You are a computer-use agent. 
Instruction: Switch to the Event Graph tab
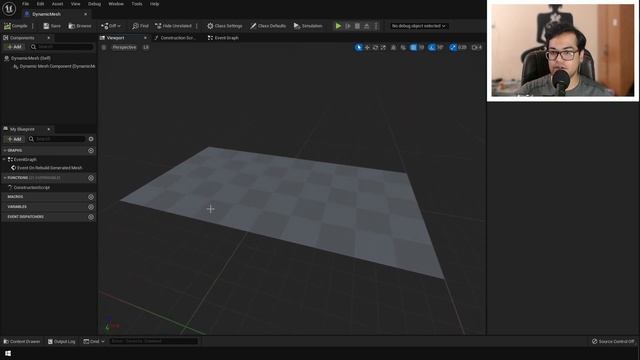pos(223,38)
